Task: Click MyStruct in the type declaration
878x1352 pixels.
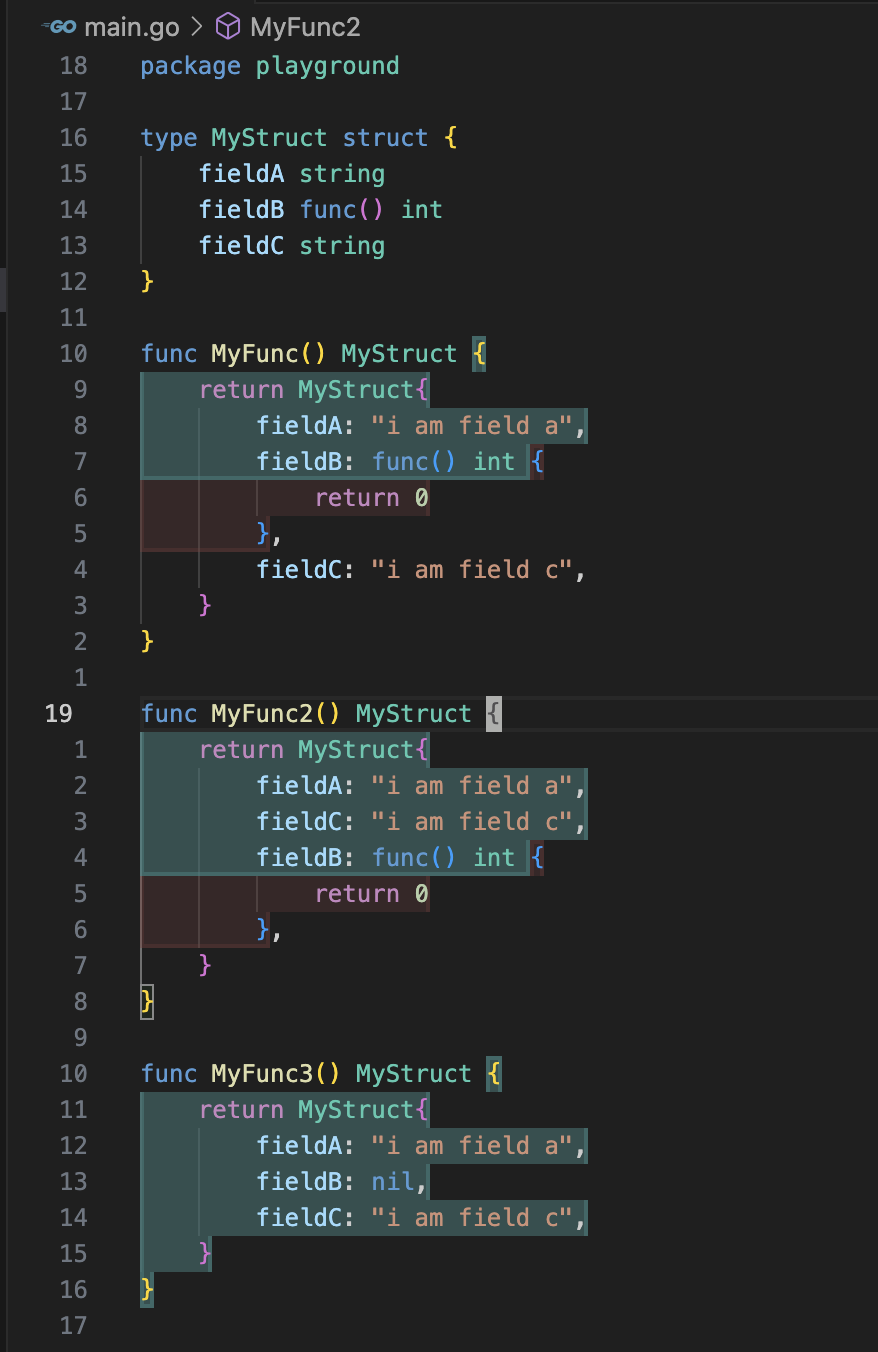Action: [x=269, y=138]
